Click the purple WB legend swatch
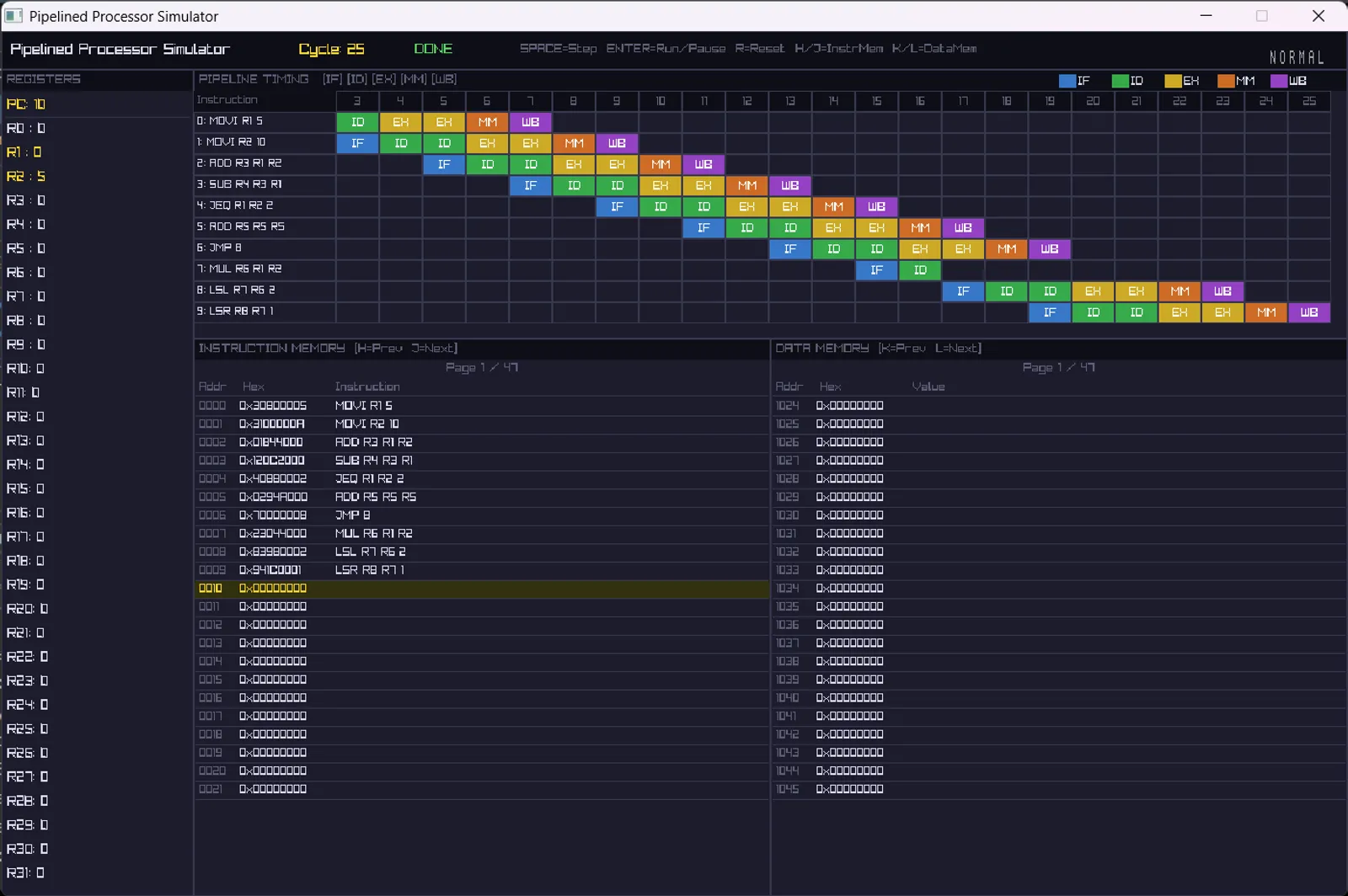 tap(1279, 81)
